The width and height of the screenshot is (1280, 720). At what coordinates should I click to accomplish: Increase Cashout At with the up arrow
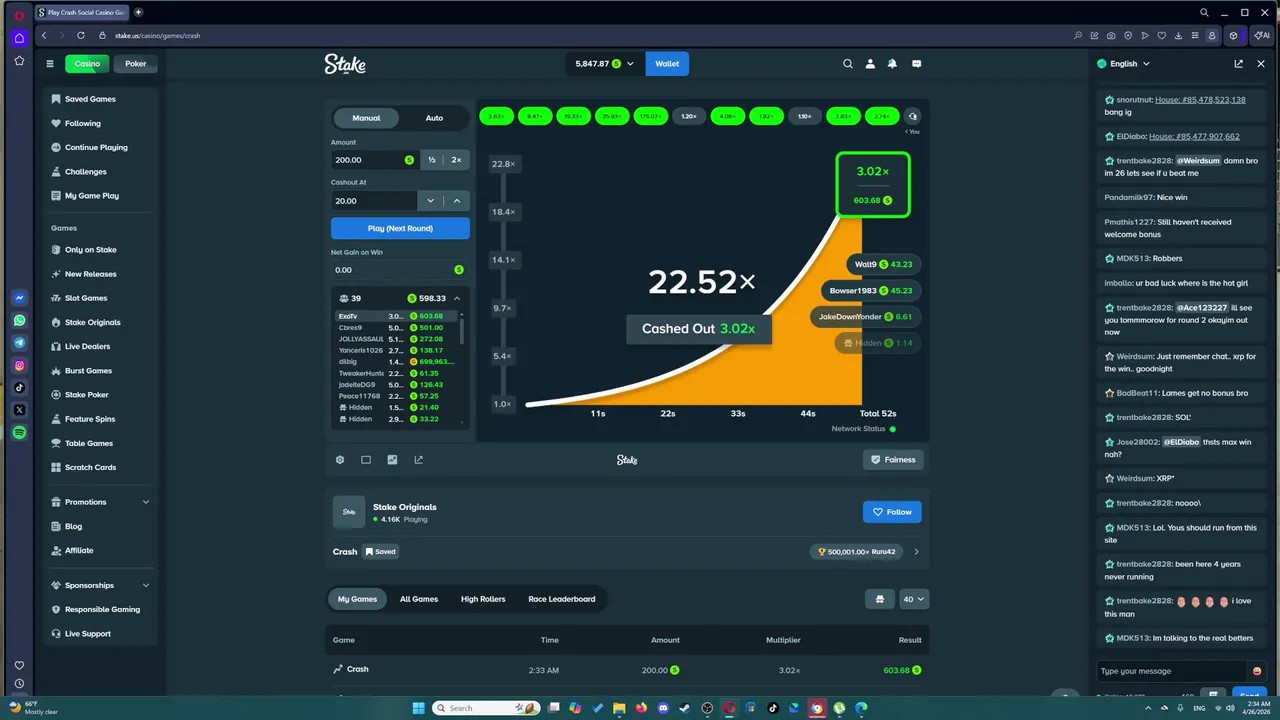[x=457, y=201]
